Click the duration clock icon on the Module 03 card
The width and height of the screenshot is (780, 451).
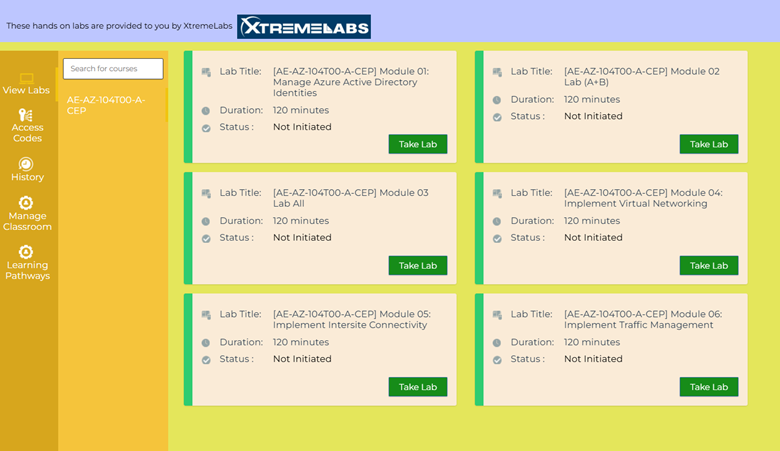(x=206, y=221)
